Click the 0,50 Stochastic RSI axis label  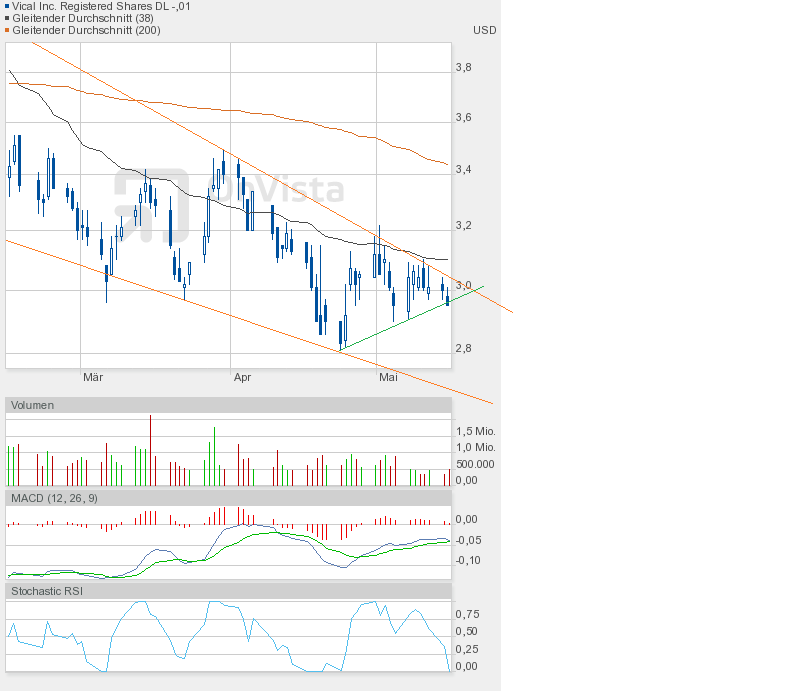tap(467, 632)
